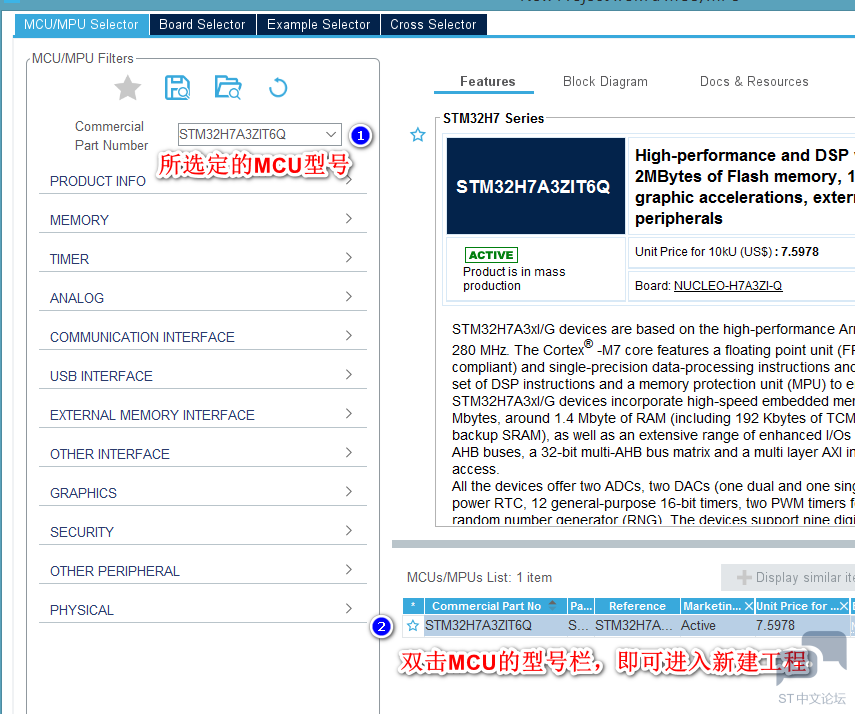Expand the GRAPHICS filter section

coord(203,493)
